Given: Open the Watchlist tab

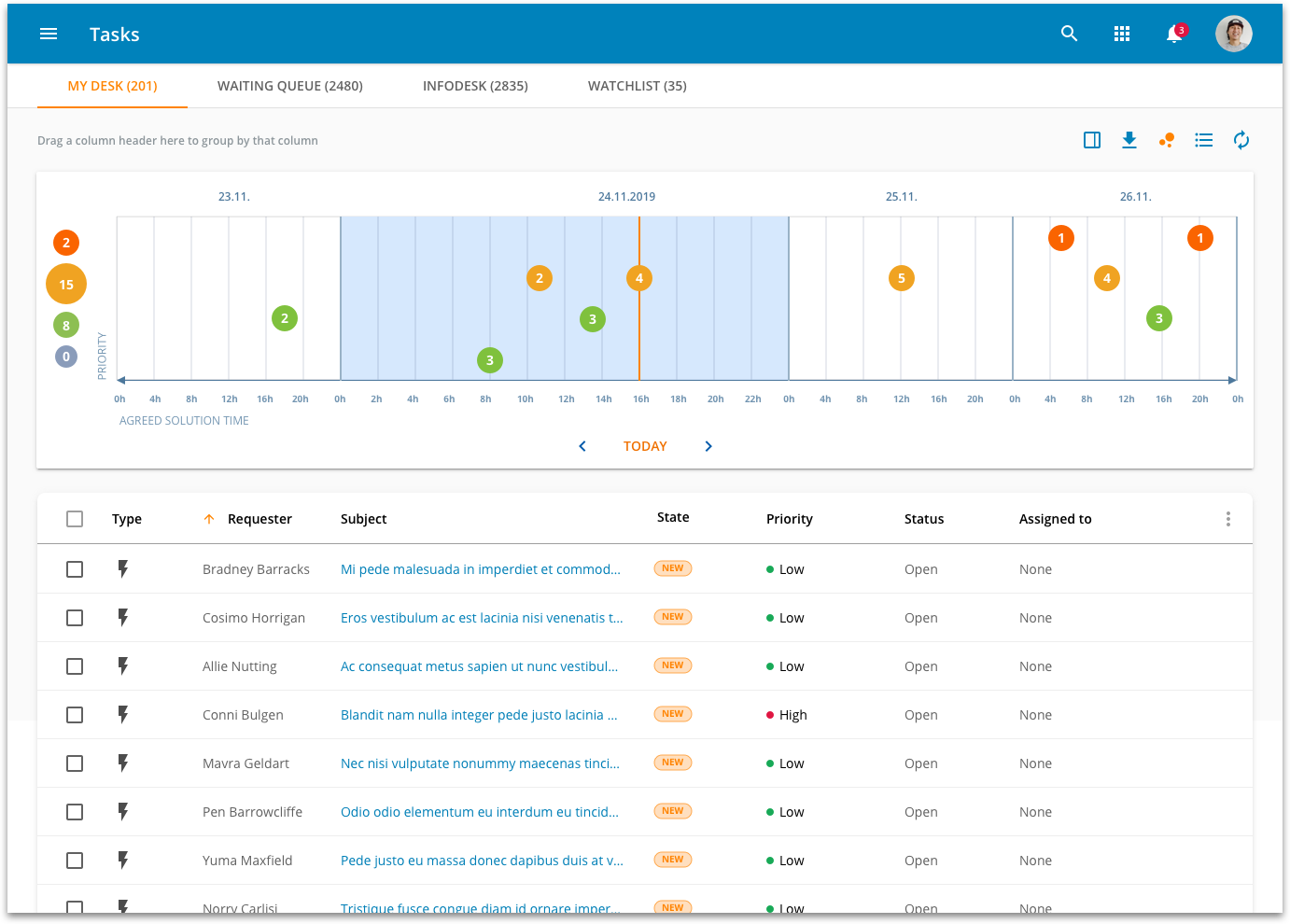Looking at the screenshot, I should [638, 86].
